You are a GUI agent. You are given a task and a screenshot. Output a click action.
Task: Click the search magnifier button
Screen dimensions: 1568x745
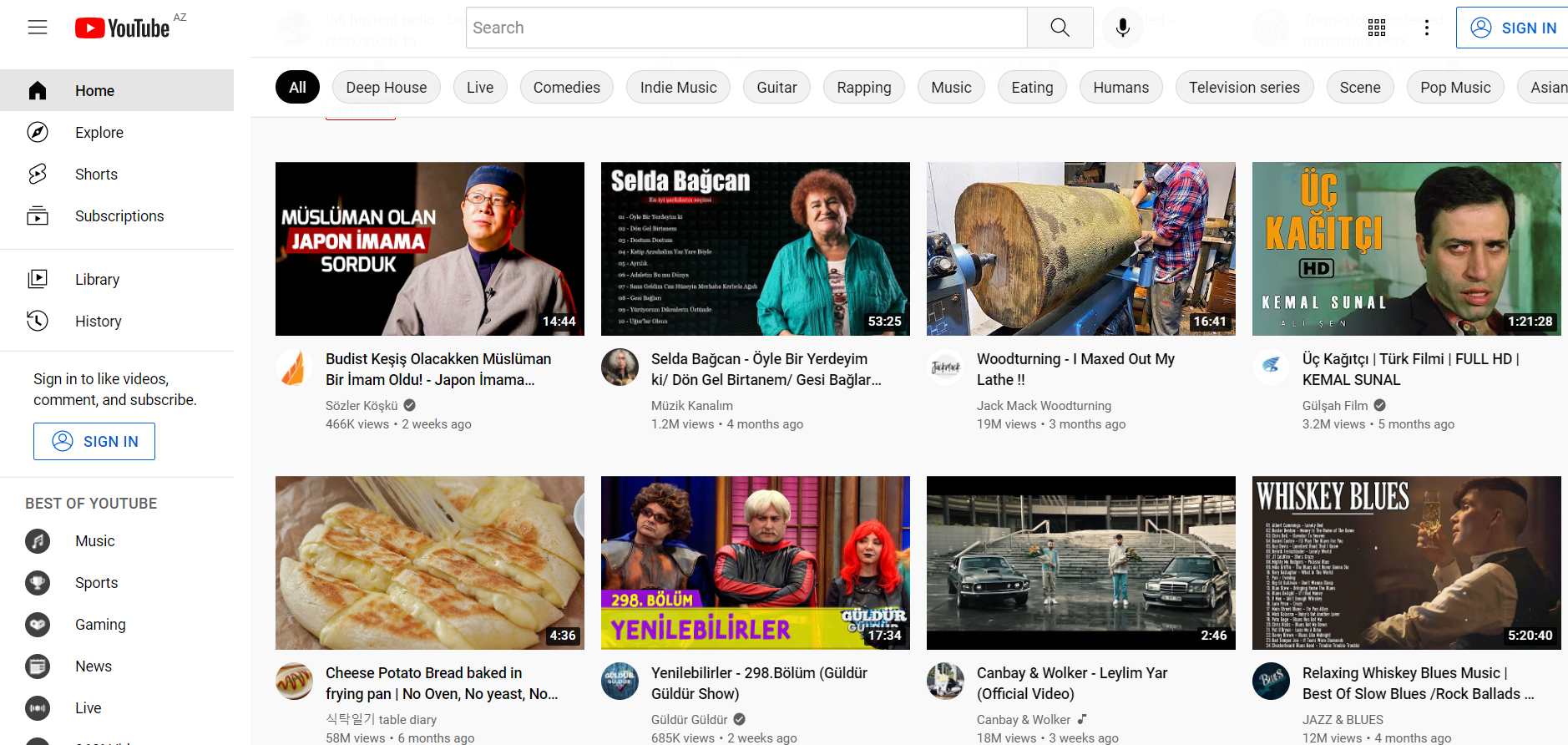point(1060,28)
